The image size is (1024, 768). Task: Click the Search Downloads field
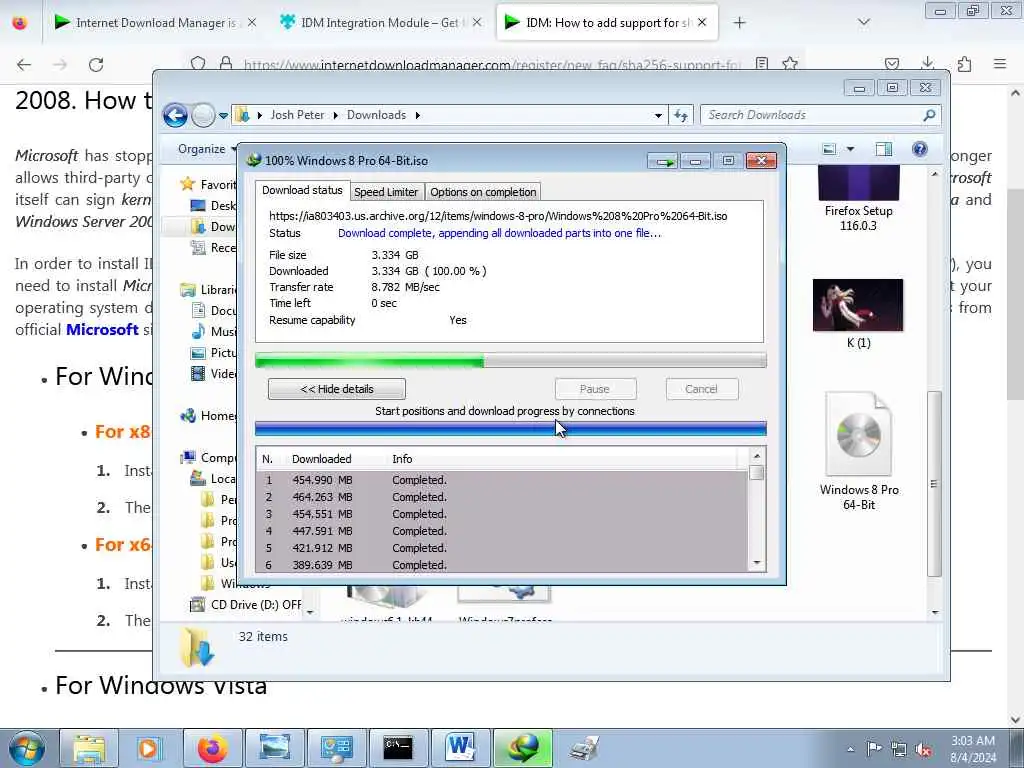(820, 115)
